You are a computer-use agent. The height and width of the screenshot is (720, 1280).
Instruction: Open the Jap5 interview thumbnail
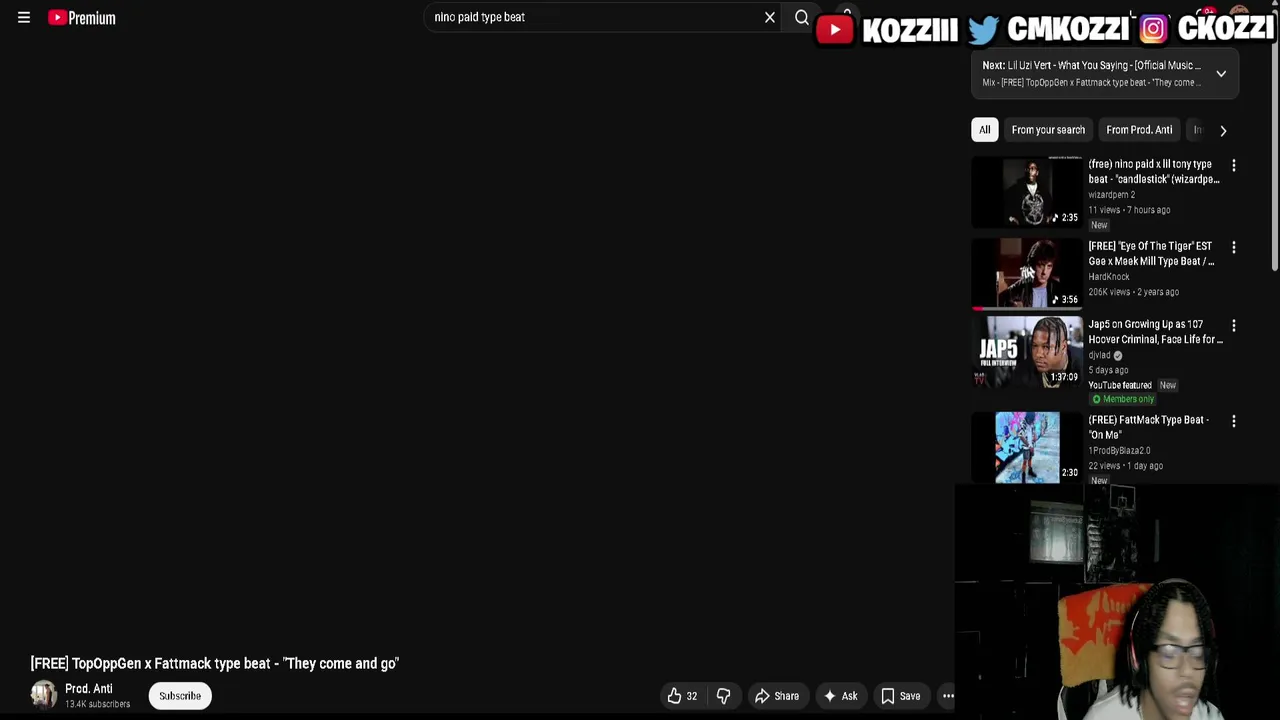point(1027,351)
